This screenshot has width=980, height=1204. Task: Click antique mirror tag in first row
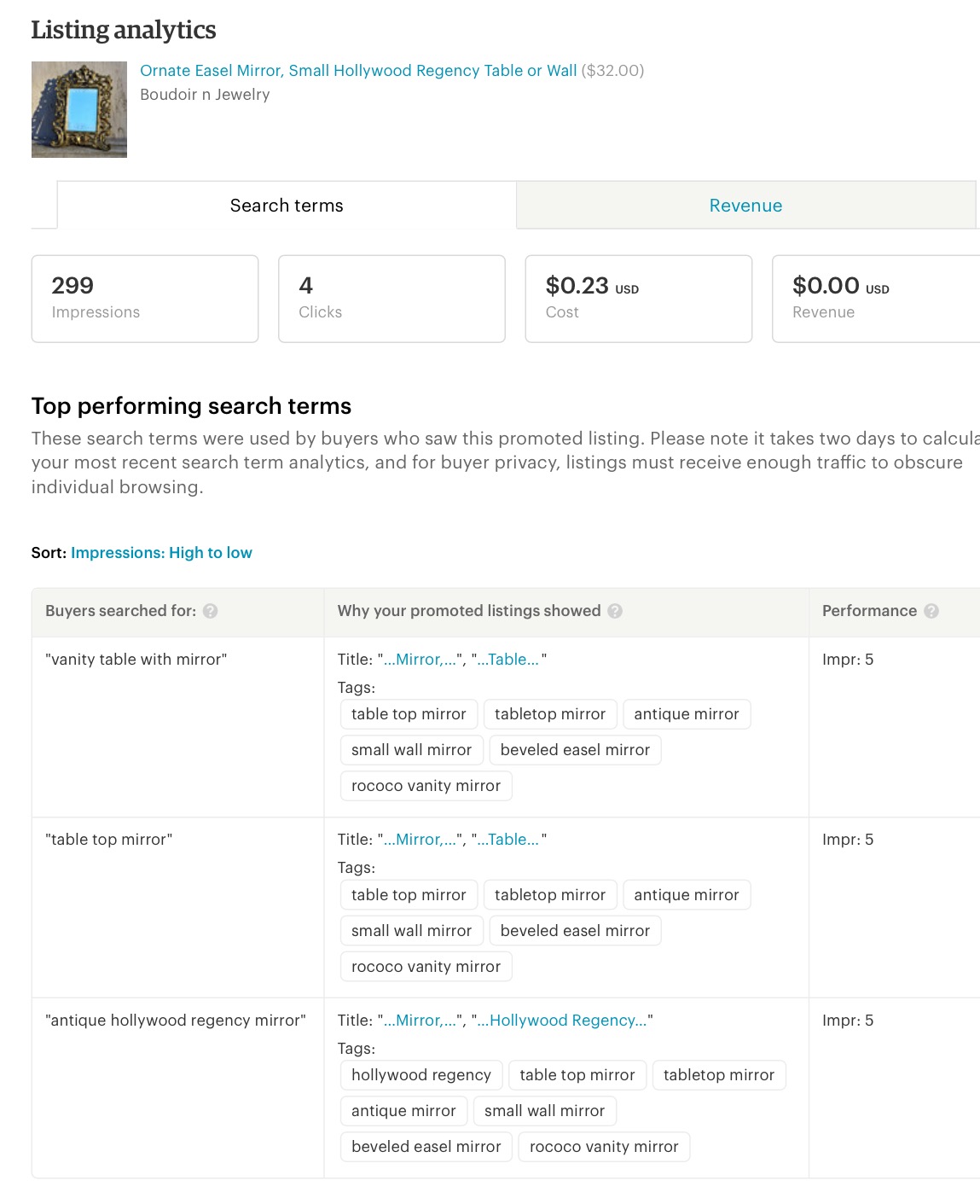click(687, 714)
